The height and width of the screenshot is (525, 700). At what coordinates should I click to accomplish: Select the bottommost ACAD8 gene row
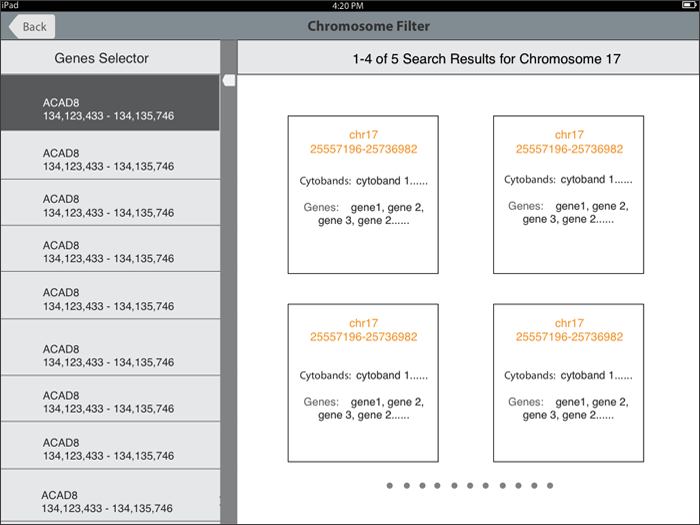click(110, 496)
